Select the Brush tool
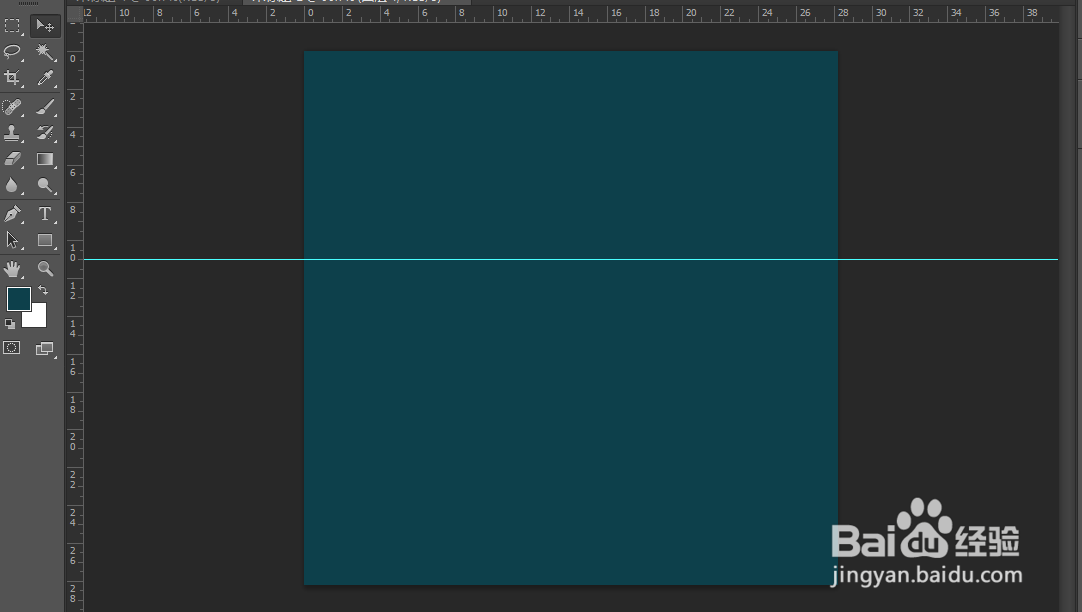The width and height of the screenshot is (1082, 612). coord(45,107)
